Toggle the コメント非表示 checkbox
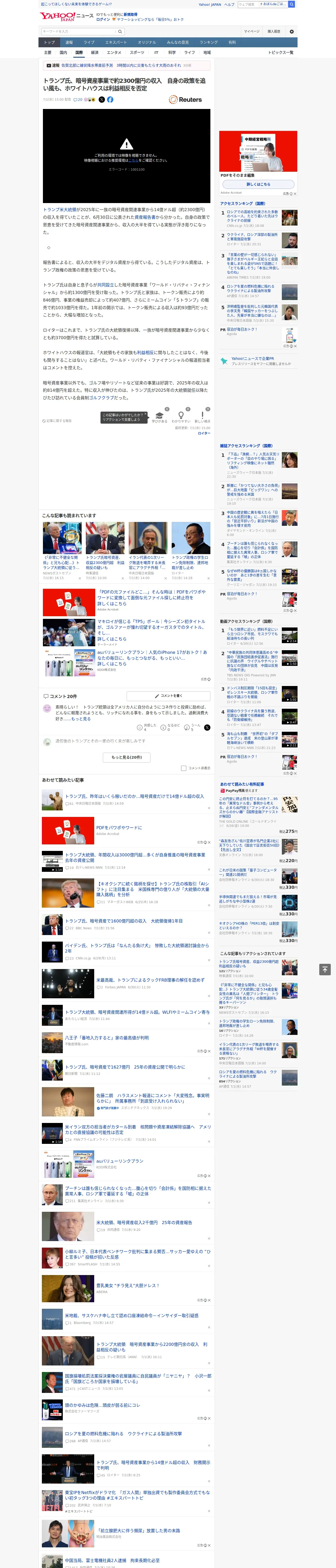Screen dimensions: 336x1568 coord(183,768)
